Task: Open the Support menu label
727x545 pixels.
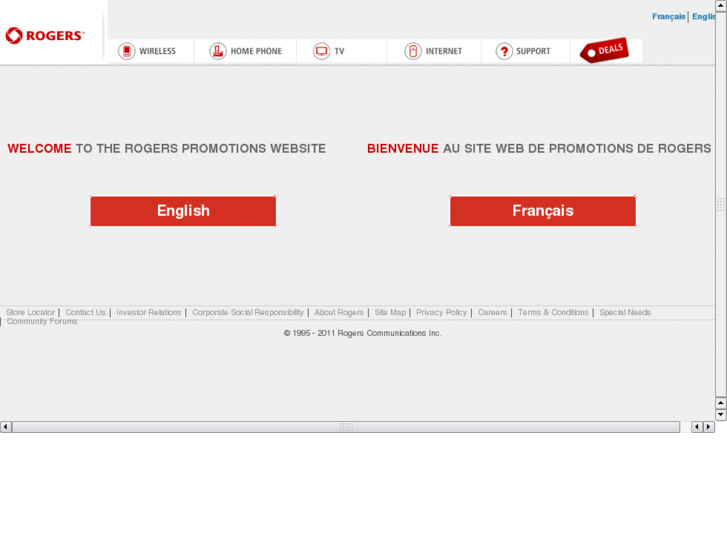Action: 533,51
